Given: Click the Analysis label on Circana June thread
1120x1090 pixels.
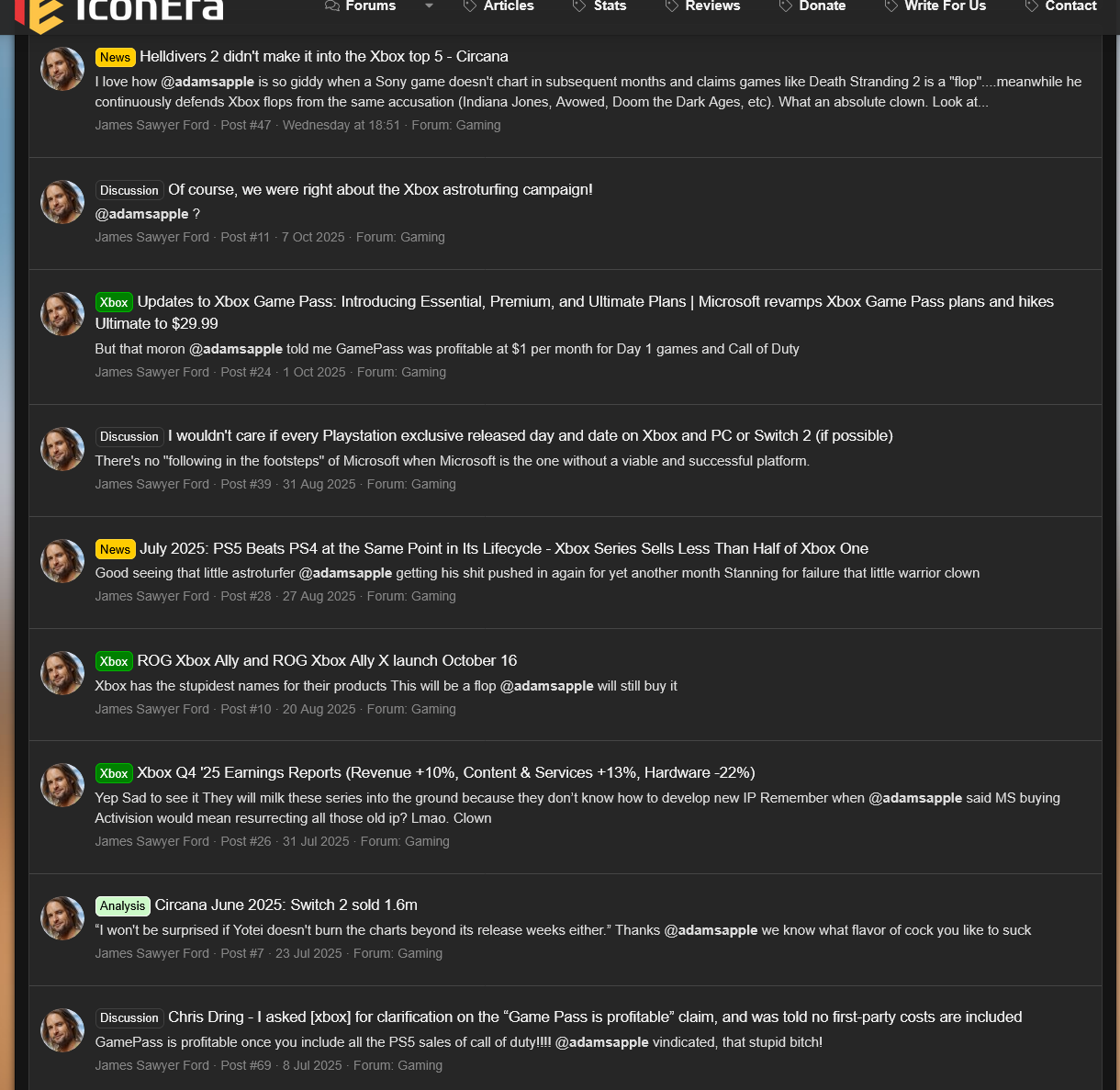Looking at the screenshot, I should tap(123, 905).
